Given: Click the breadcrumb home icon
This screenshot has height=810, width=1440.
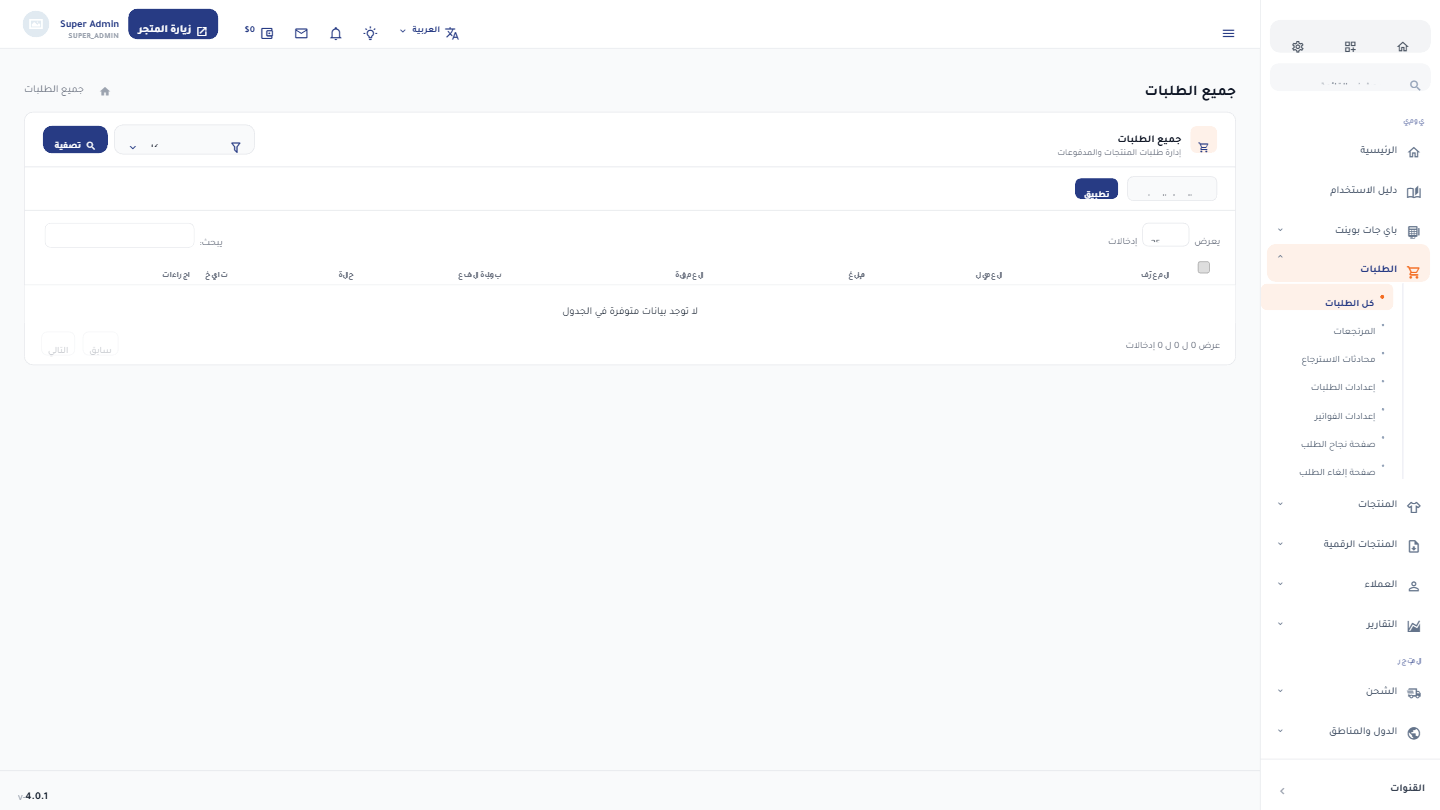Looking at the screenshot, I should pyautogui.click(x=105, y=91).
